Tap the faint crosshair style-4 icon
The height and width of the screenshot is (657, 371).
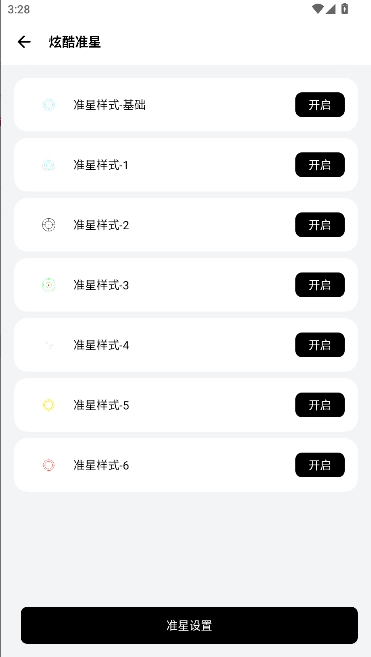coord(49,345)
